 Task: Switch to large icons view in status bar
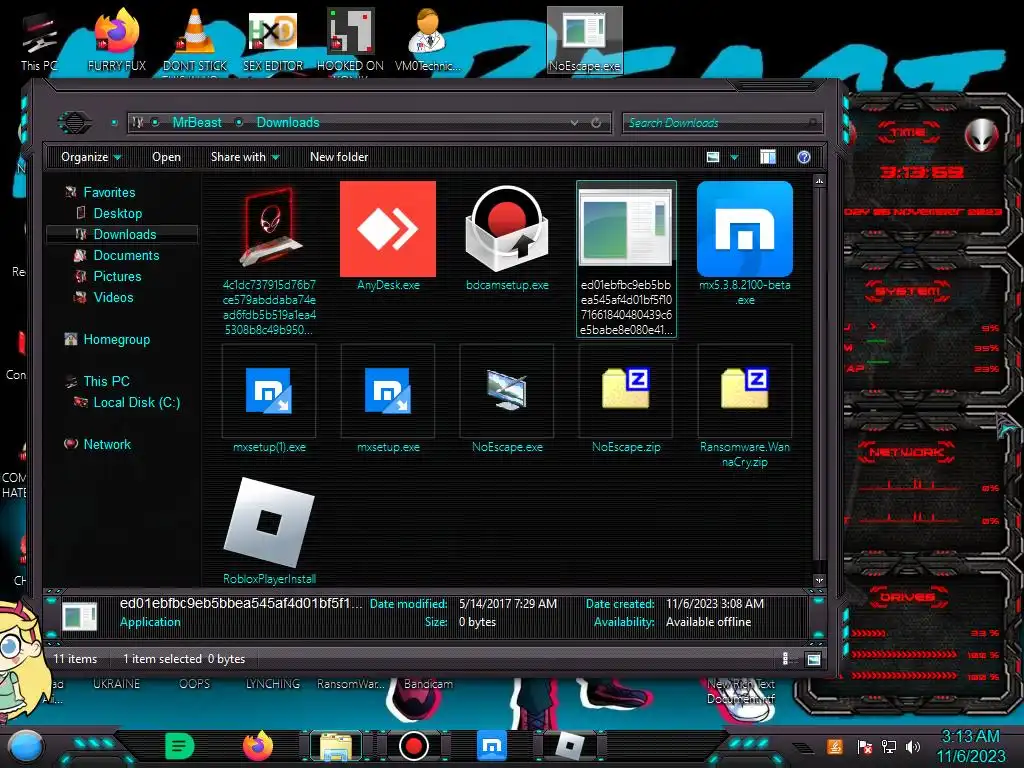point(813,659)
